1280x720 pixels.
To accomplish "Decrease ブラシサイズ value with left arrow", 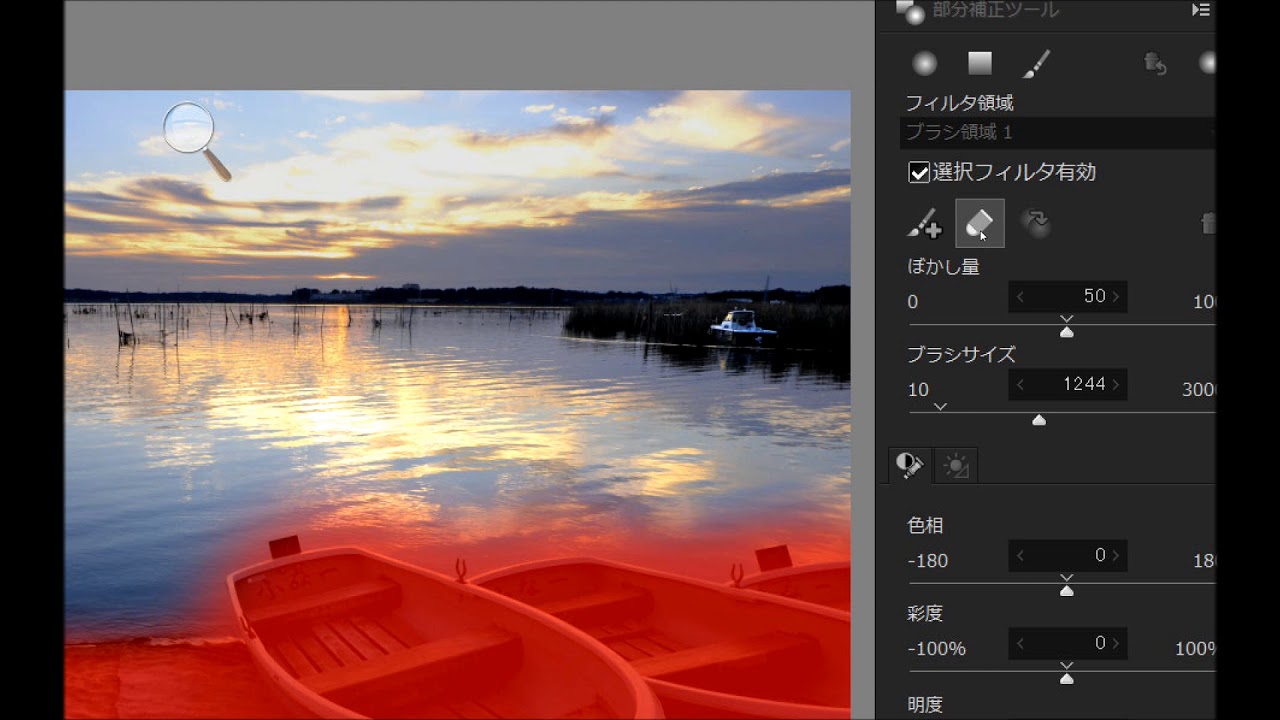I will point(1020,385).
